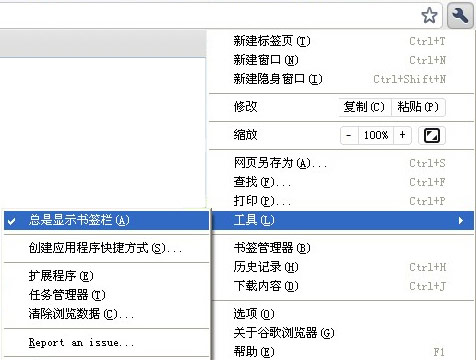Viewport: 476px width, 360px height.
Task: Decrease zoom with minus button
Action: tap(349, 135)
